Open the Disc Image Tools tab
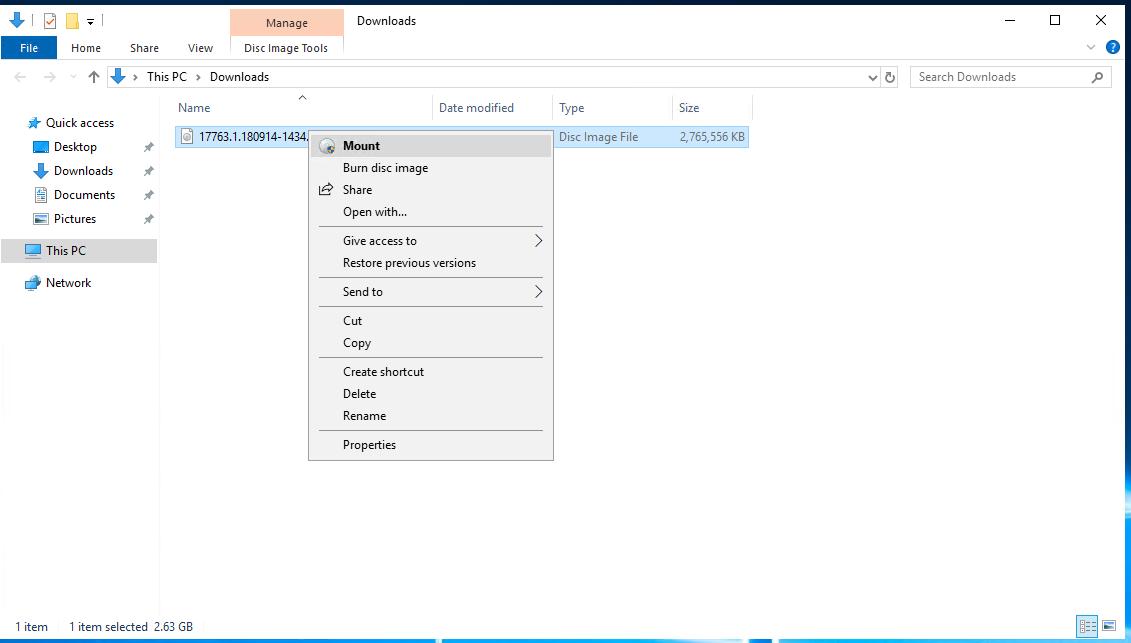Image resolution: width=1131 pixels, height=643 pixels. point(286,48)
